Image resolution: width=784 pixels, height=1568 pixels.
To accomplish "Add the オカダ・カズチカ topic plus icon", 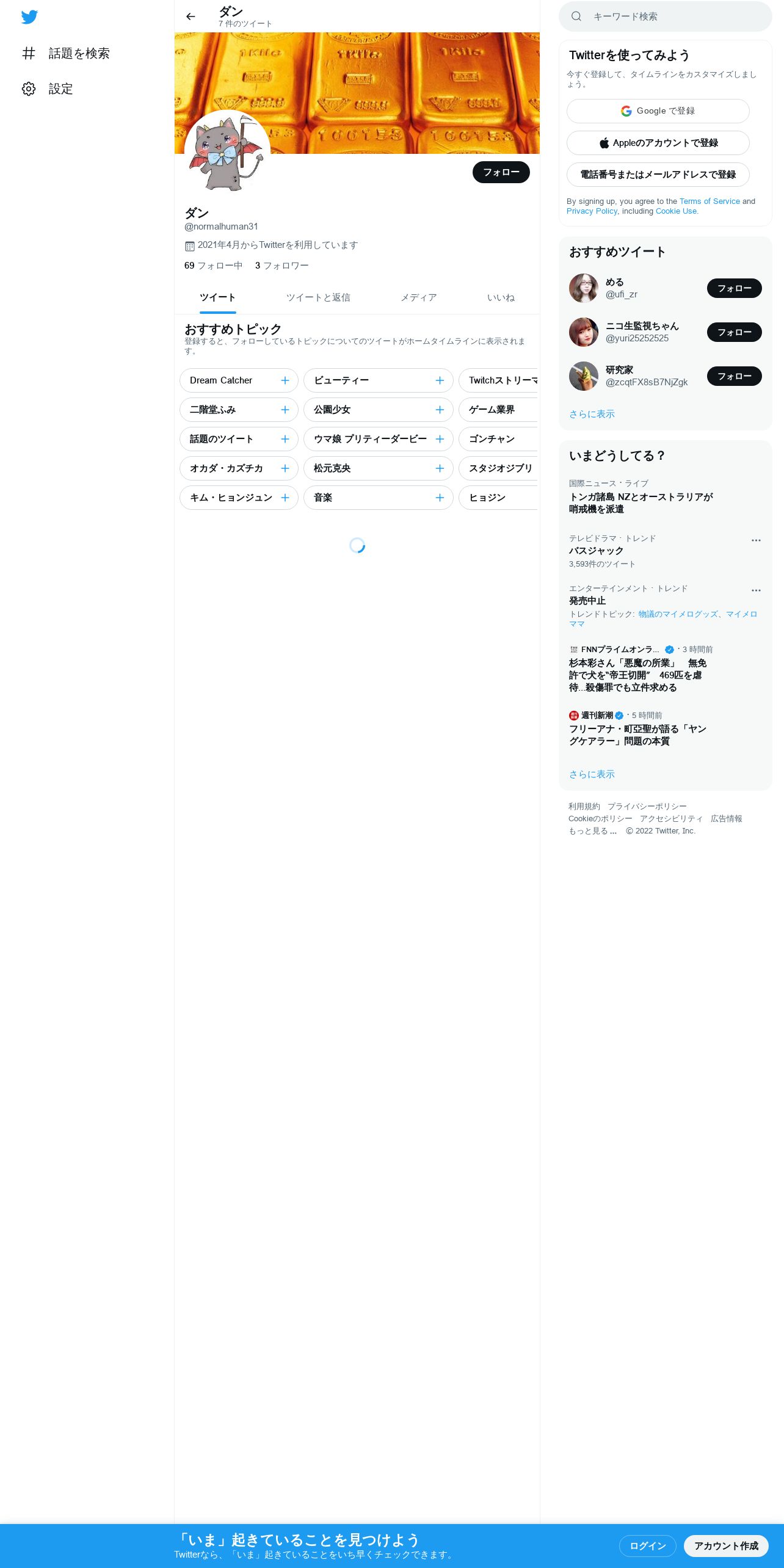I will (x=285, y=468).
